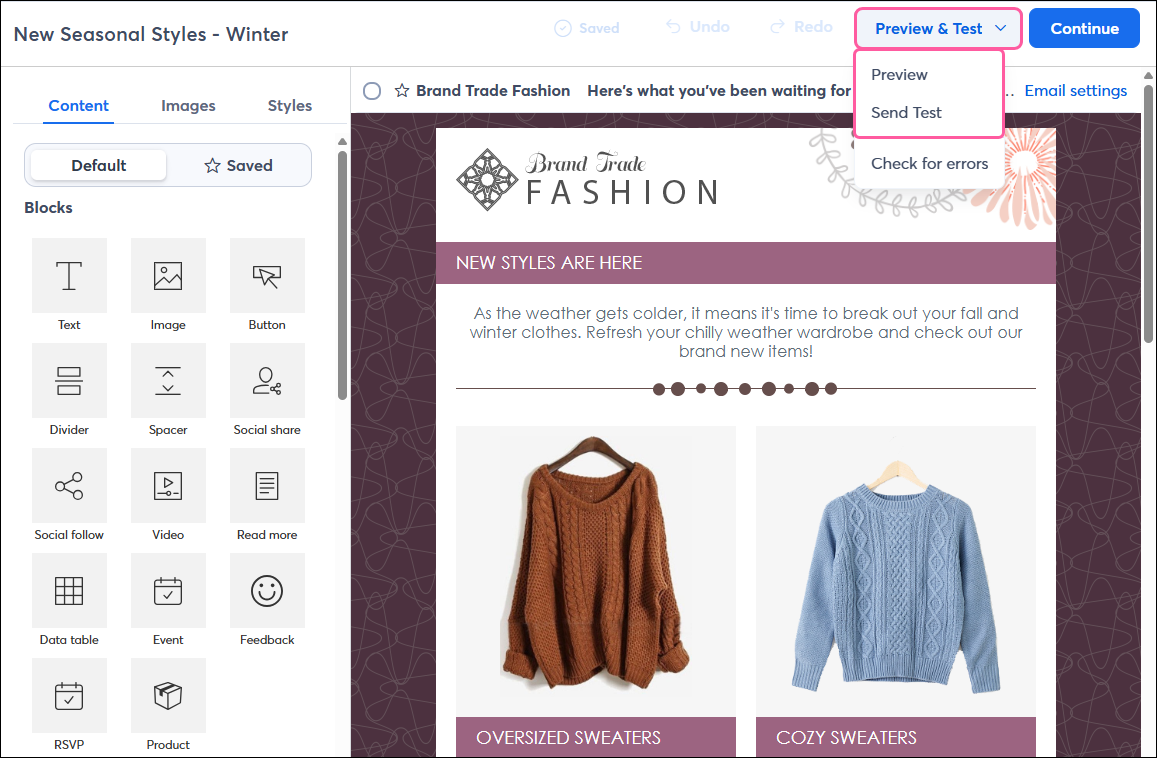Open the Preview & Test dropdown
The image size is (1157, 758).
936,28
